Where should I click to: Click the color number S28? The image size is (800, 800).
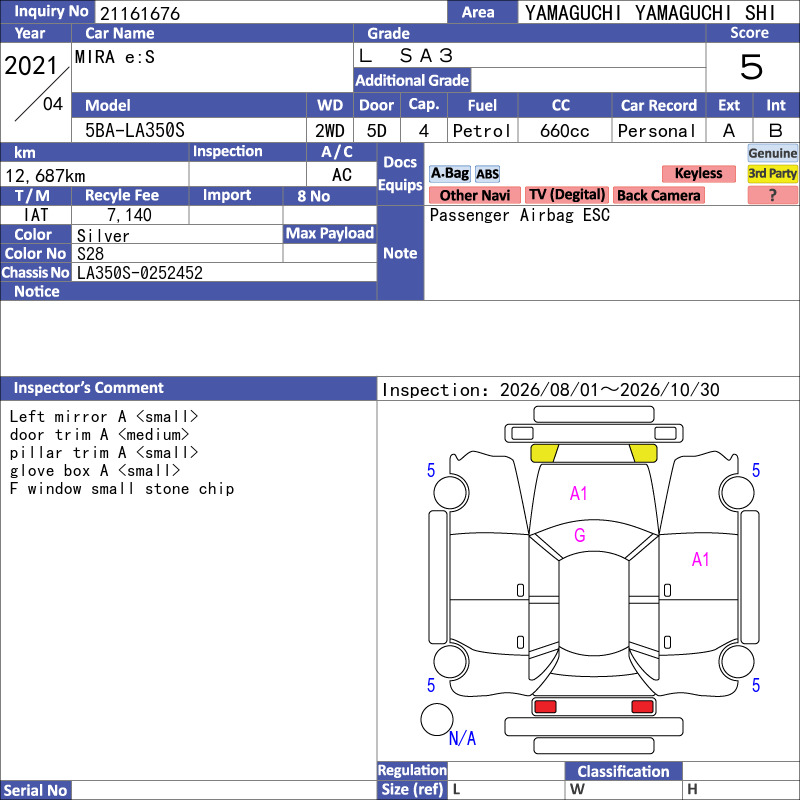coord(90,254)
